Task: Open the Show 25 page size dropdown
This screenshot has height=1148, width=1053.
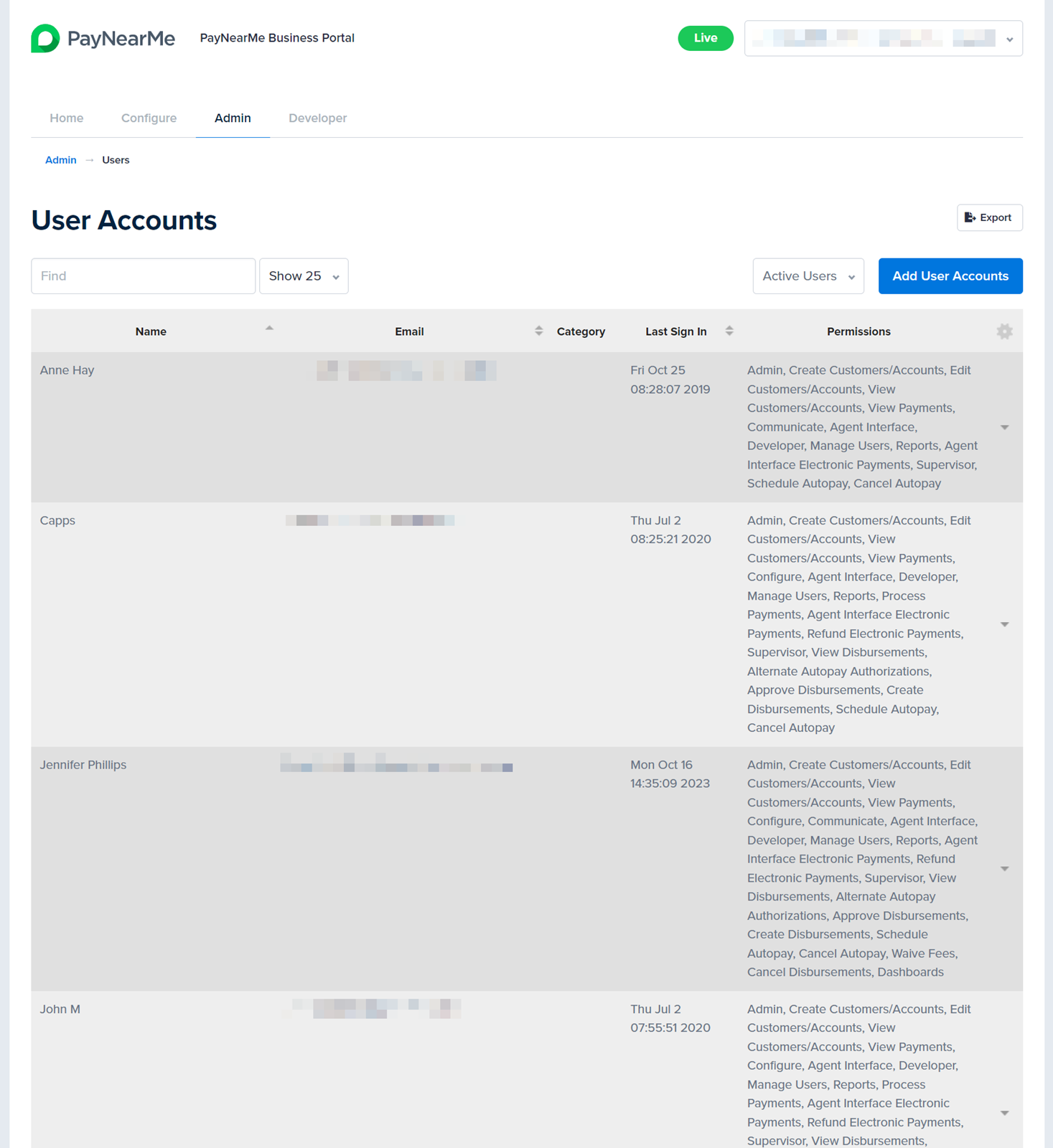Action: [304, 276]
